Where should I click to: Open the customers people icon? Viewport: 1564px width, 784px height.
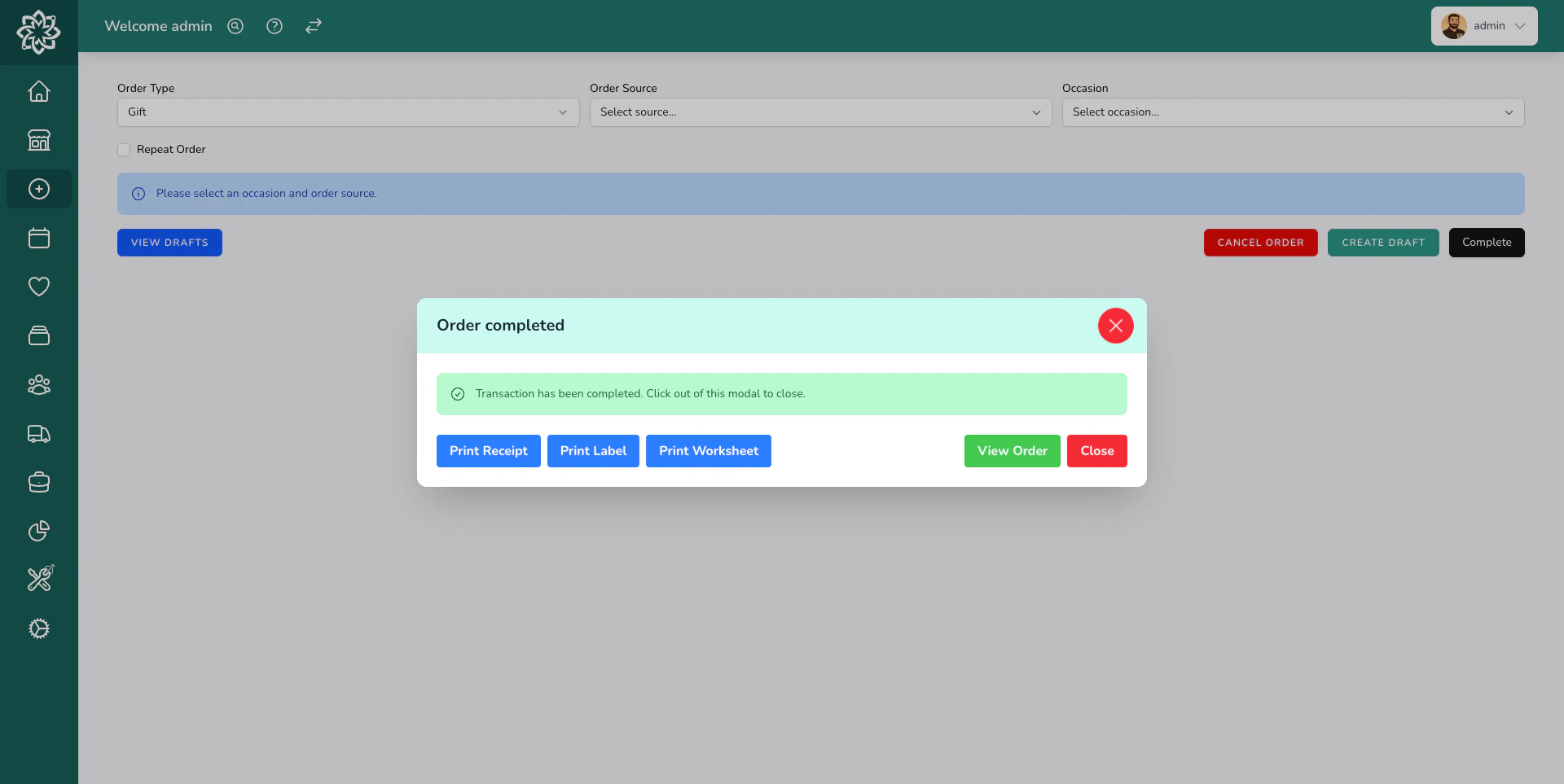[38, 385]
